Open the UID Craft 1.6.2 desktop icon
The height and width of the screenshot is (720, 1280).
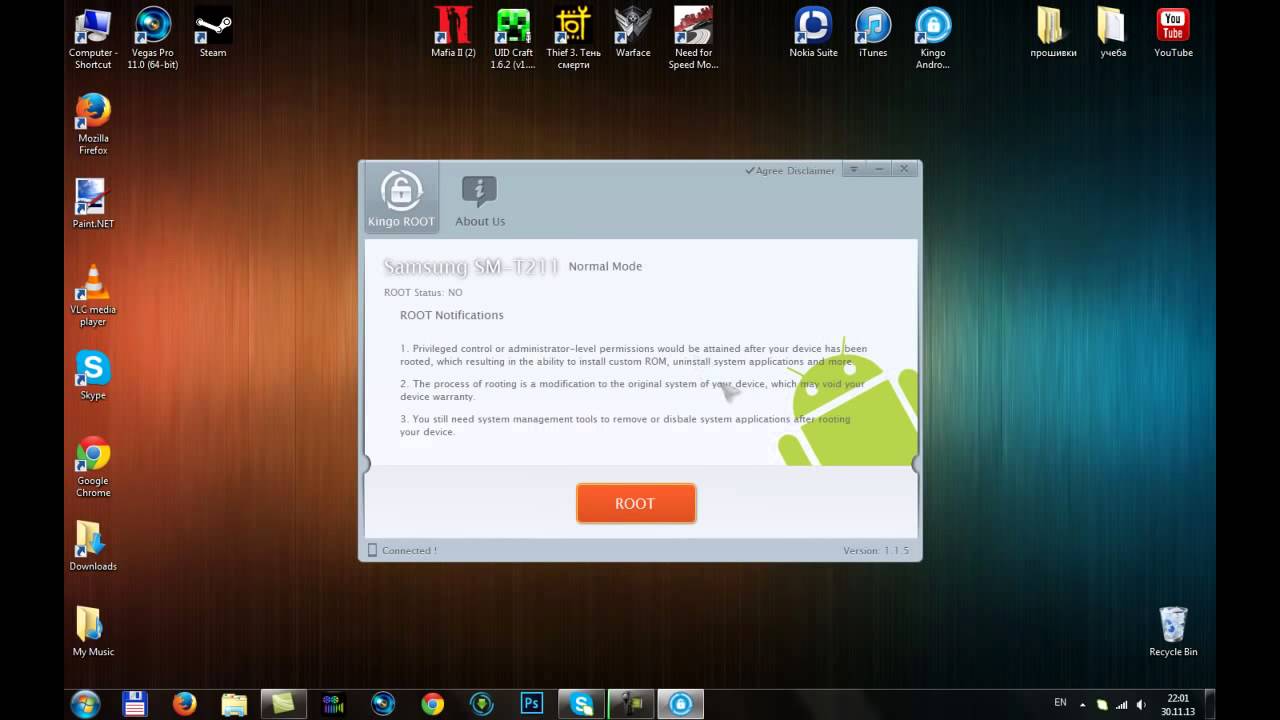(513, 38)
